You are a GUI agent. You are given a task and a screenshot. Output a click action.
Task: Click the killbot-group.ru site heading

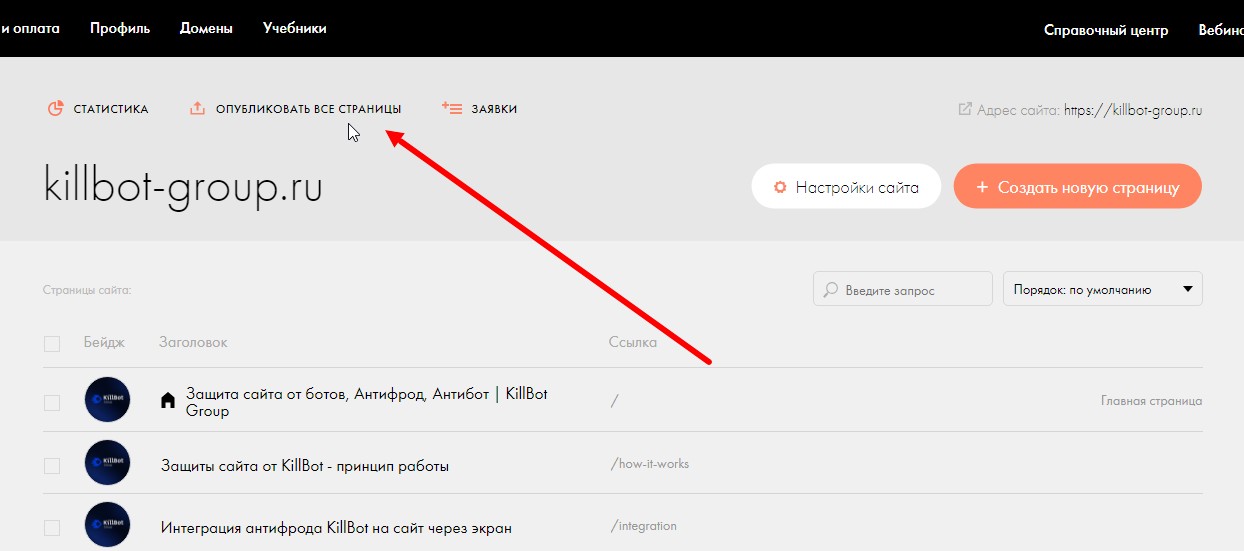(x=183, y=187)
